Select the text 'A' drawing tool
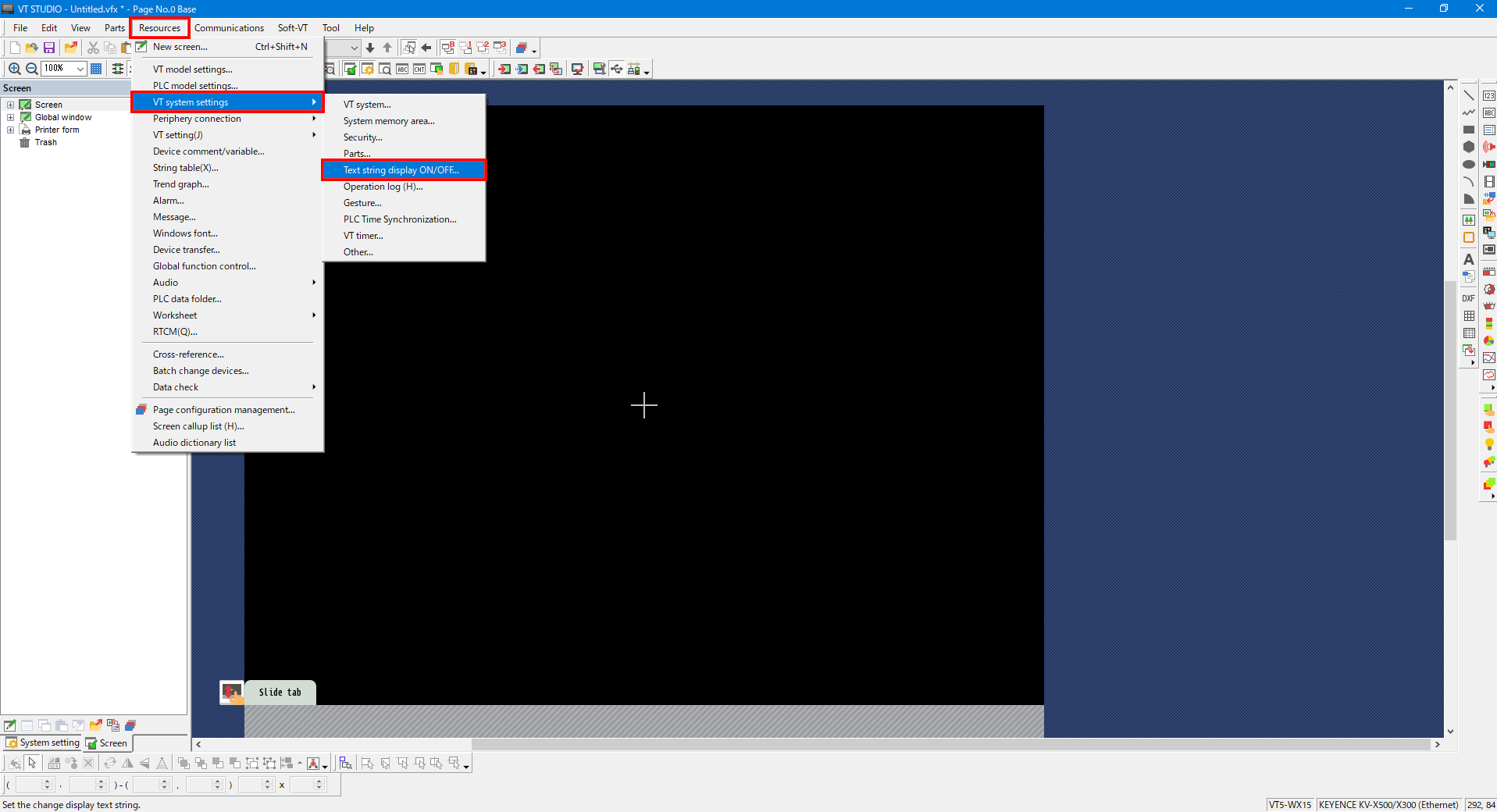Screen dimensions: 1497x812 click(x=1468, y=259)
